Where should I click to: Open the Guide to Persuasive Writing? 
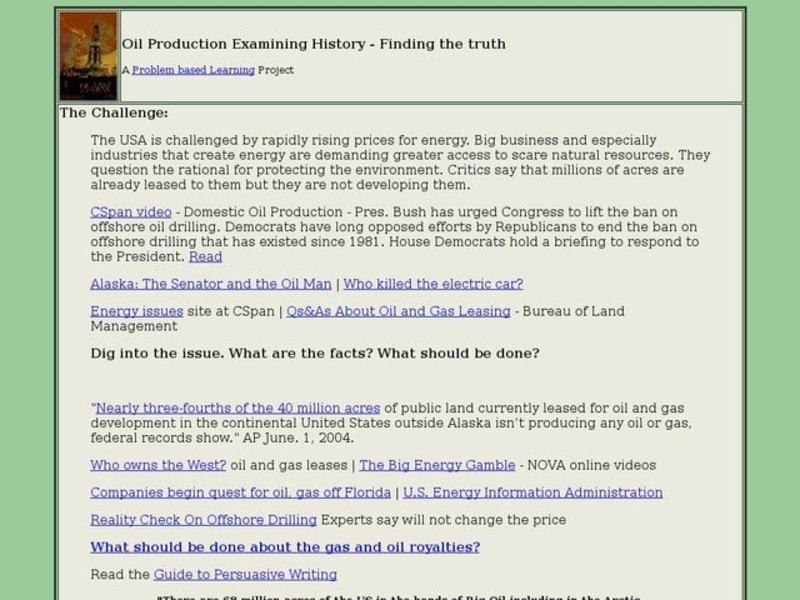tap(245, 573)
